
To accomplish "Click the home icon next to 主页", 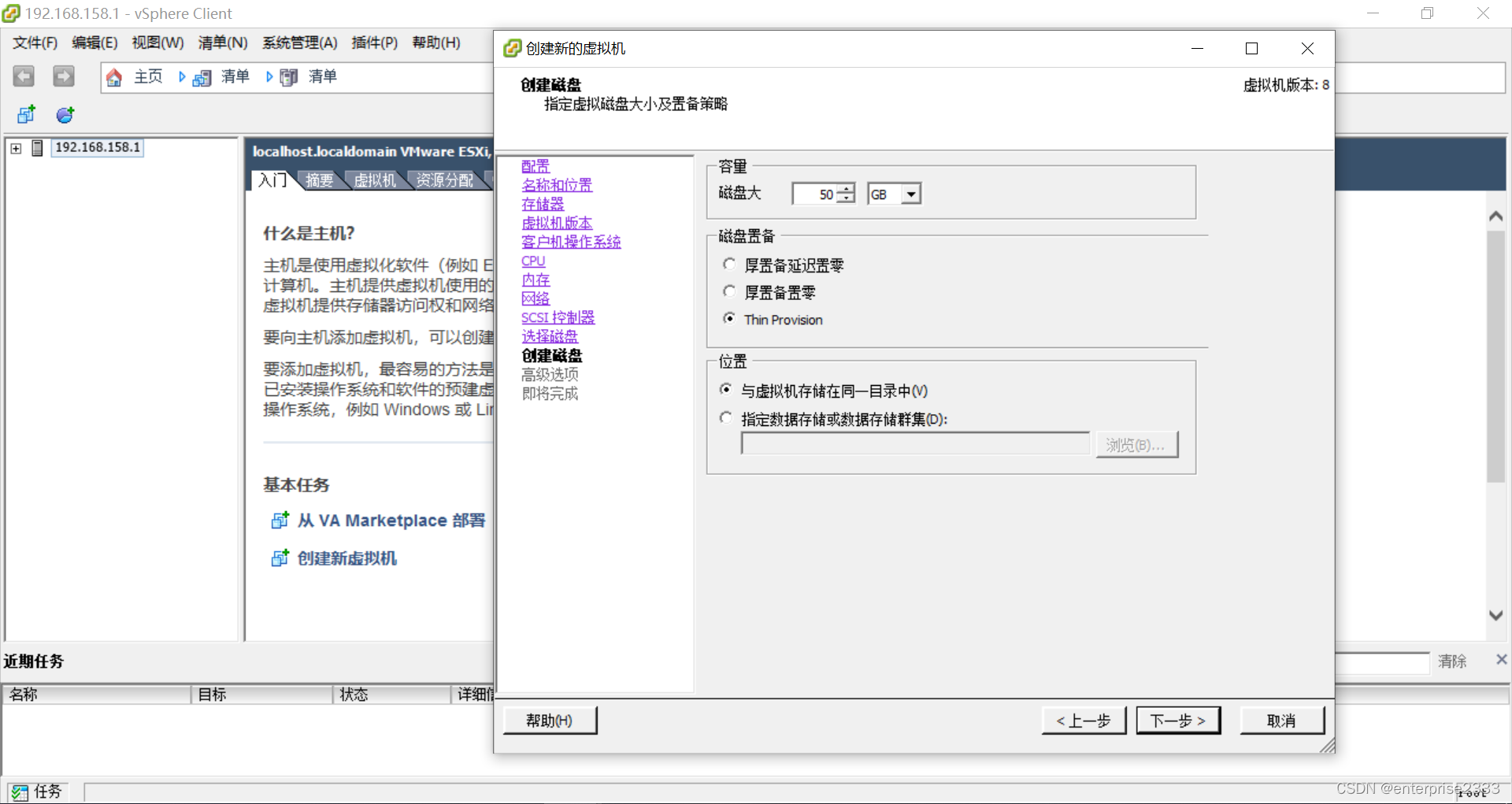I will pyautogui.click(x=114, y=77).
